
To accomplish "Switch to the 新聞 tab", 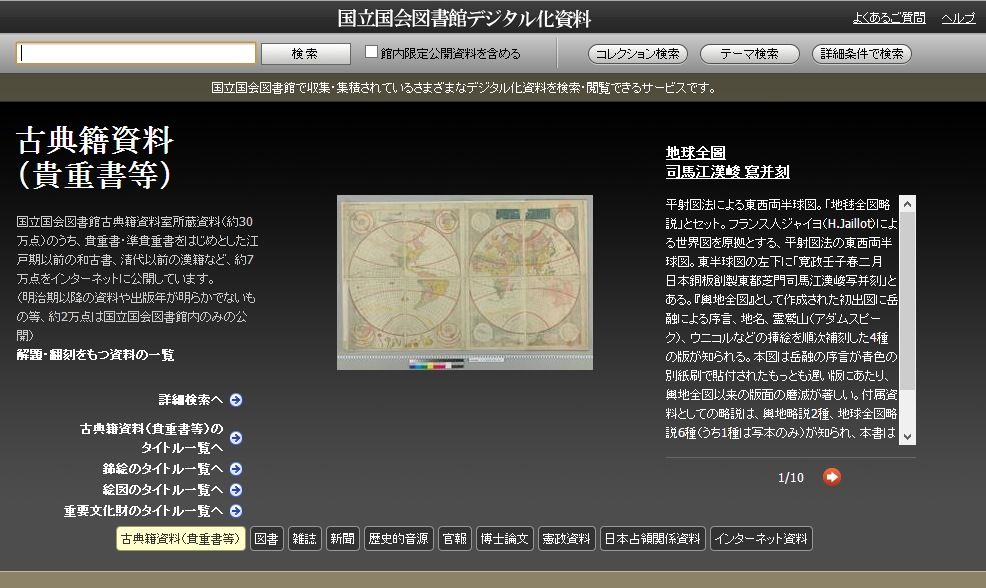I will 343,539.
